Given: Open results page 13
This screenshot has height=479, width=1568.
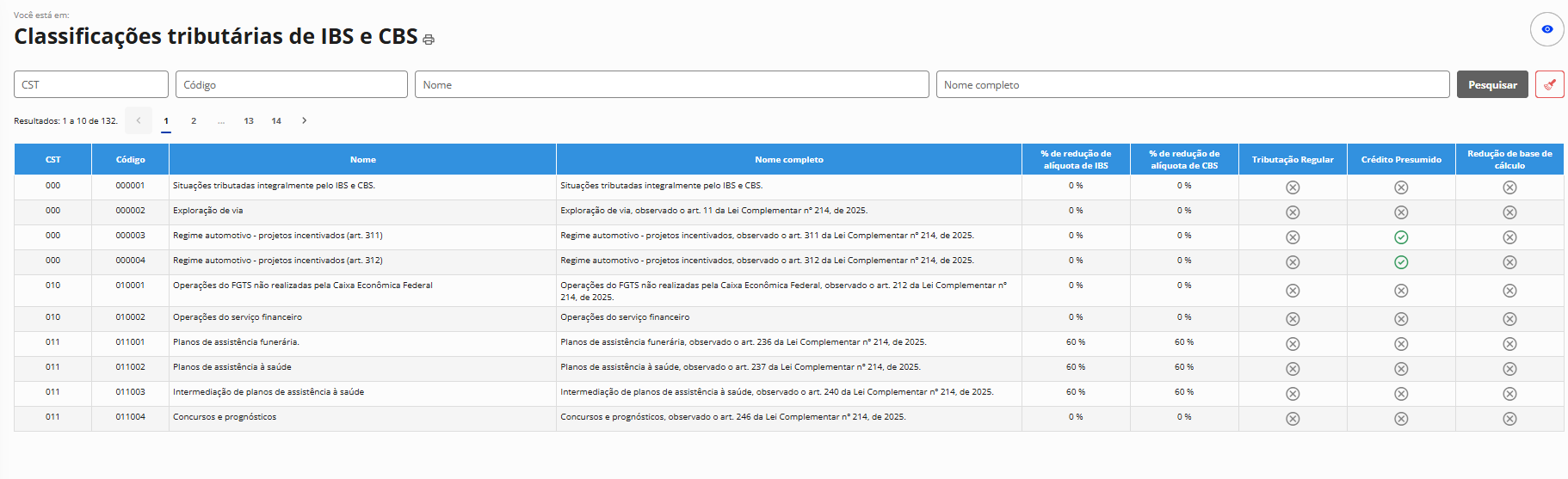Looking at the screenshot, I should [x=249, y=121].
